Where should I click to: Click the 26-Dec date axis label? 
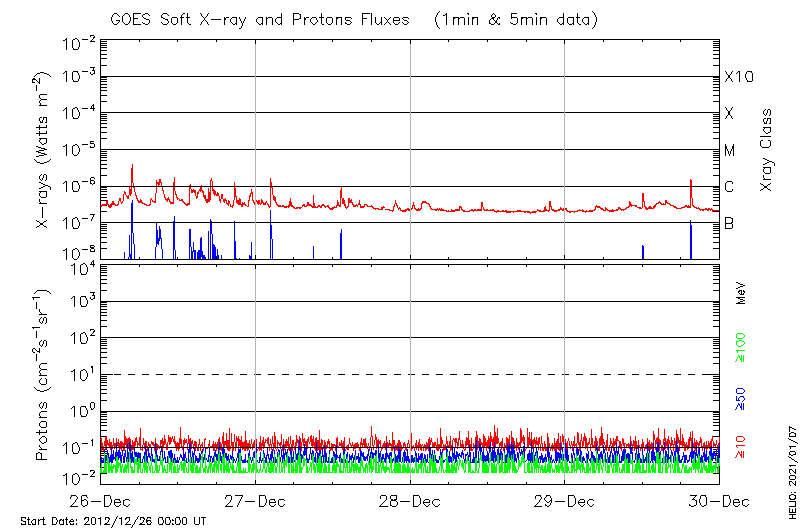pyautogui.click(x=100, y=502)
